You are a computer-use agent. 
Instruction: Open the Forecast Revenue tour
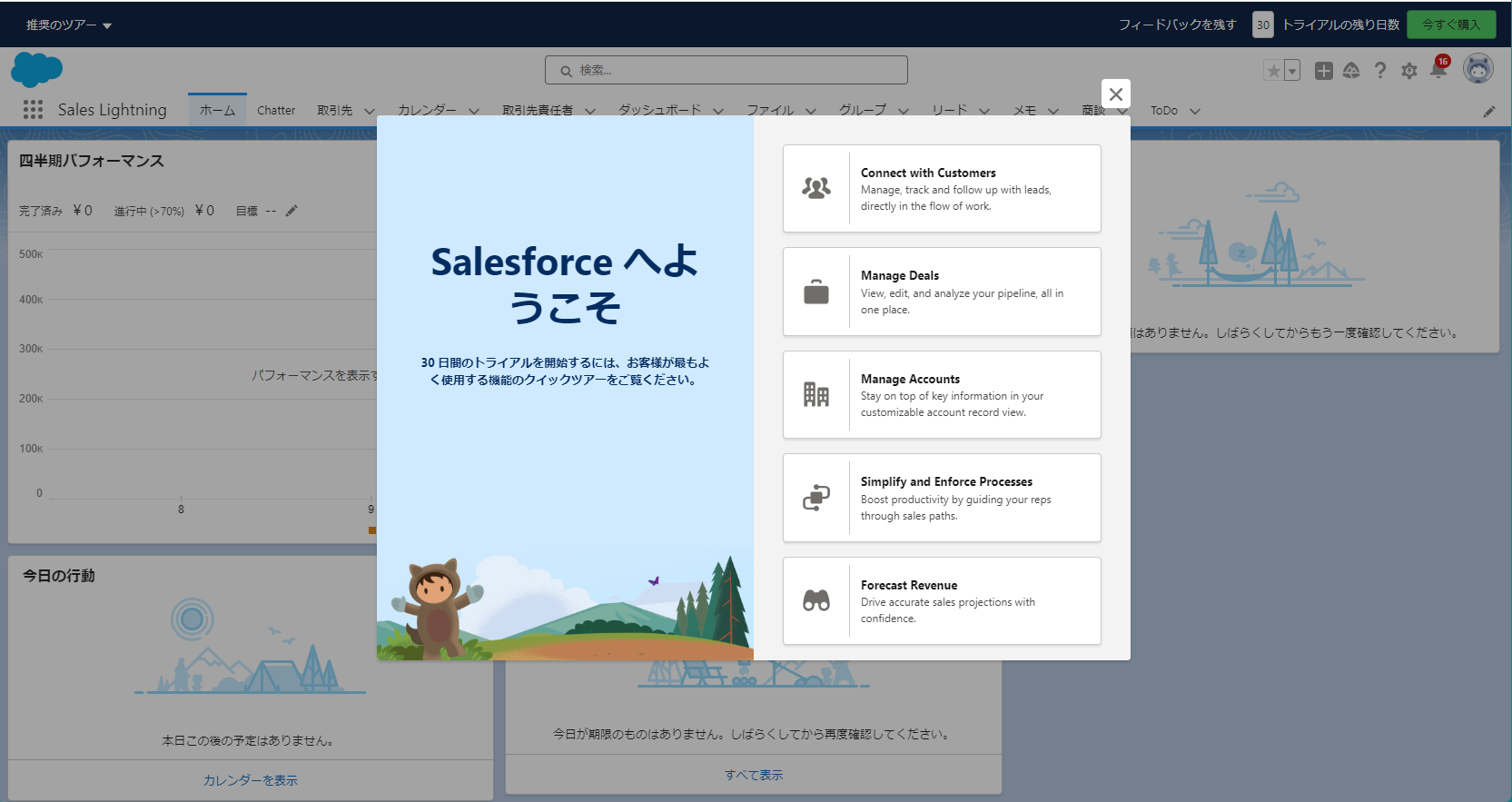click(x=942, y=600)
